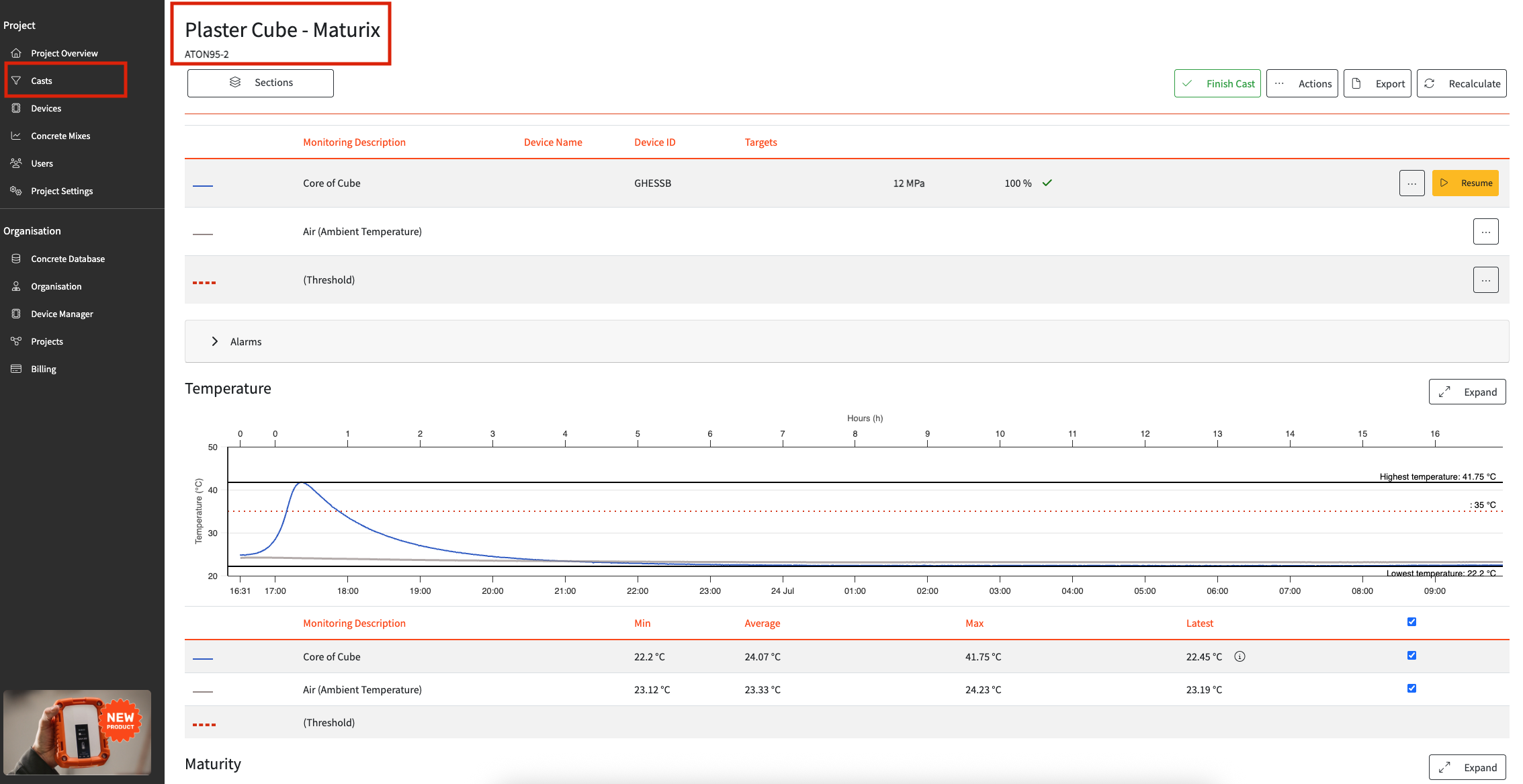The height and width of the screenshot is (784, 1523).
Task: Open Concrete Mixes chart icon
Action: (16, 136)
